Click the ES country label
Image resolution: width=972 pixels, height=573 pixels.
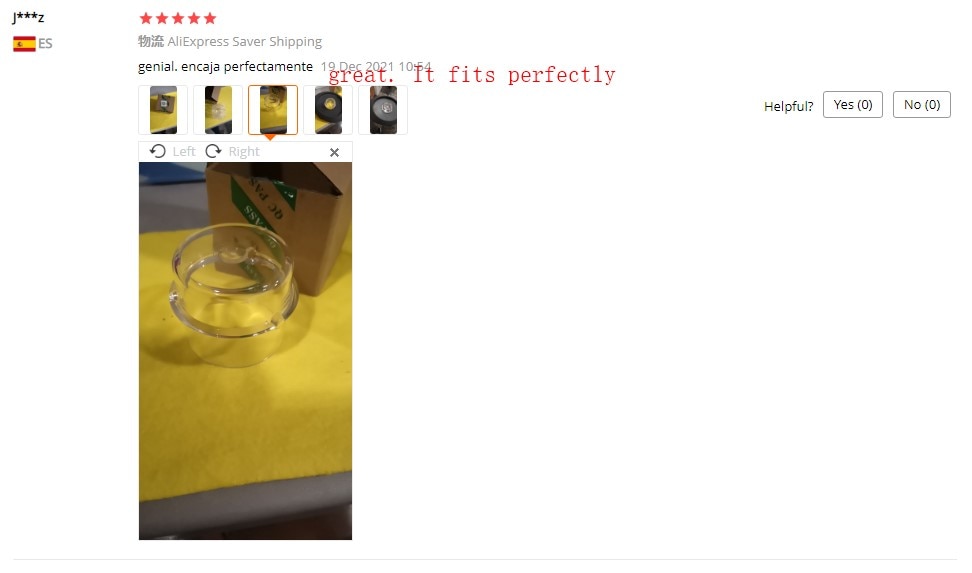45,43
